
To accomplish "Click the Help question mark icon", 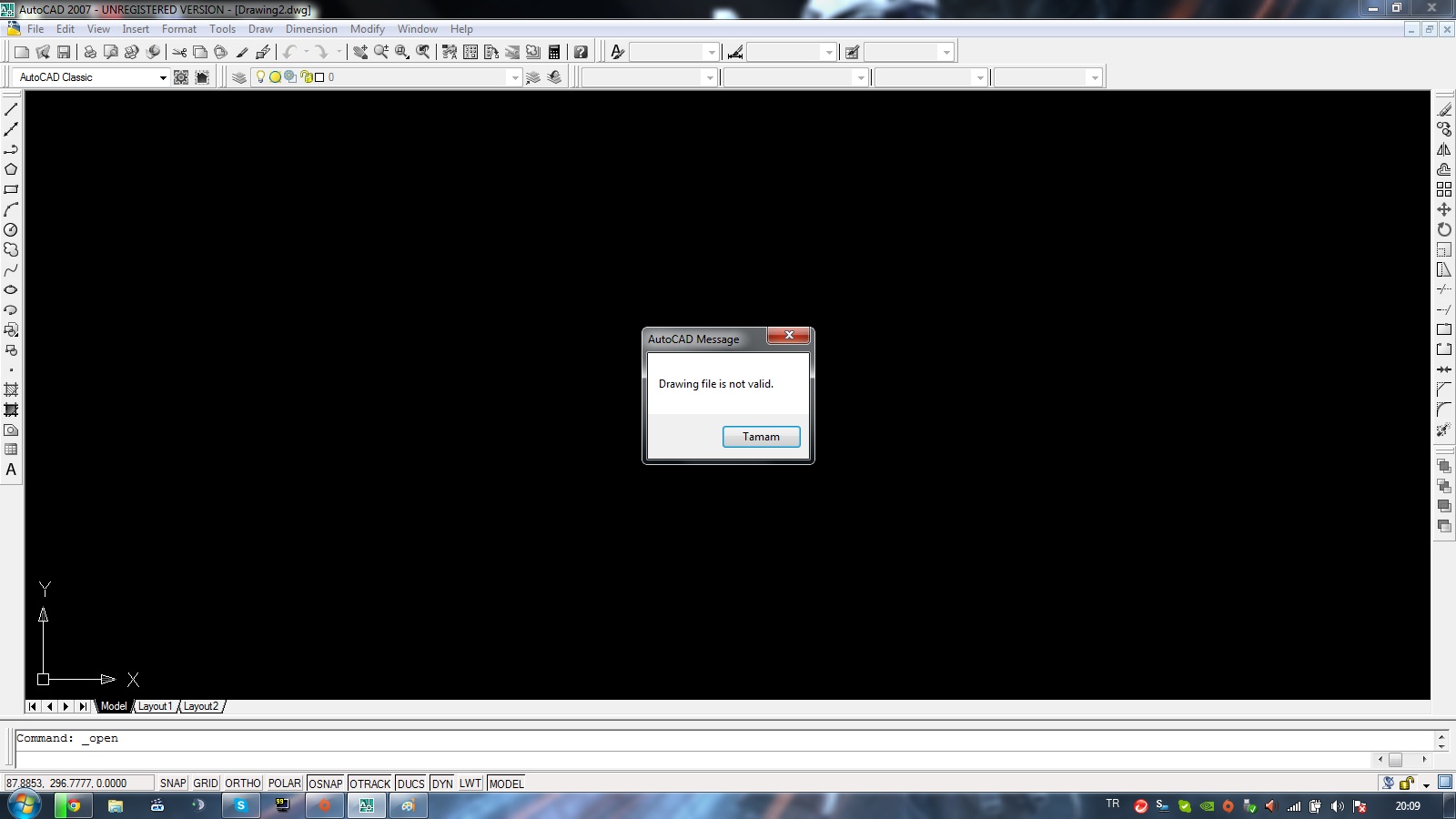I will [x=581, y=52].
